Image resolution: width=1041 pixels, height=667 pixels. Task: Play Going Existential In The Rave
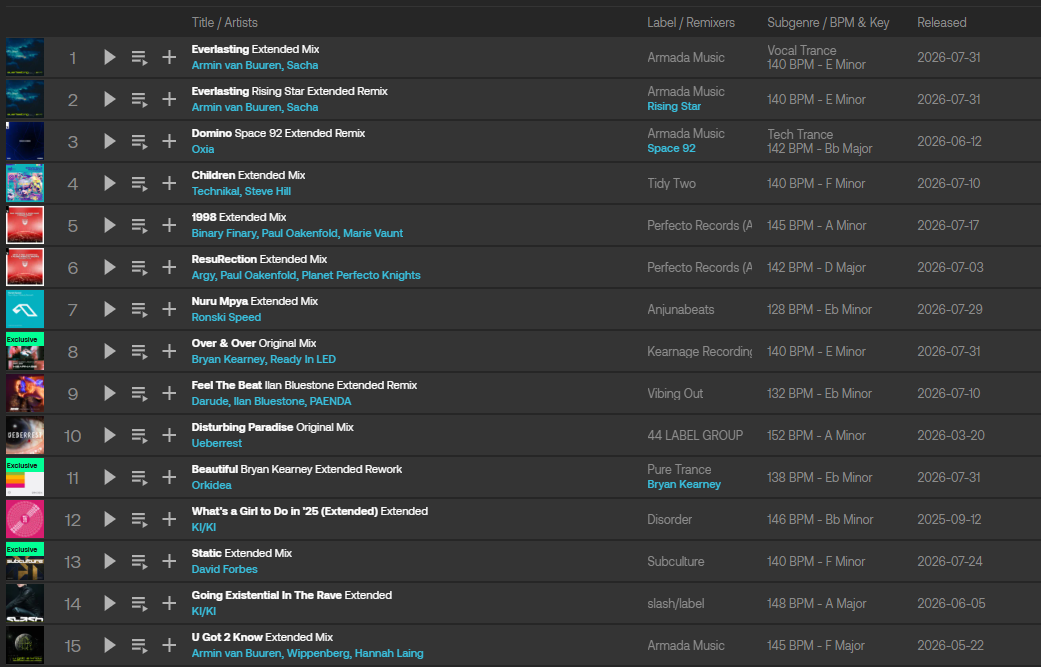click(110, 603)
